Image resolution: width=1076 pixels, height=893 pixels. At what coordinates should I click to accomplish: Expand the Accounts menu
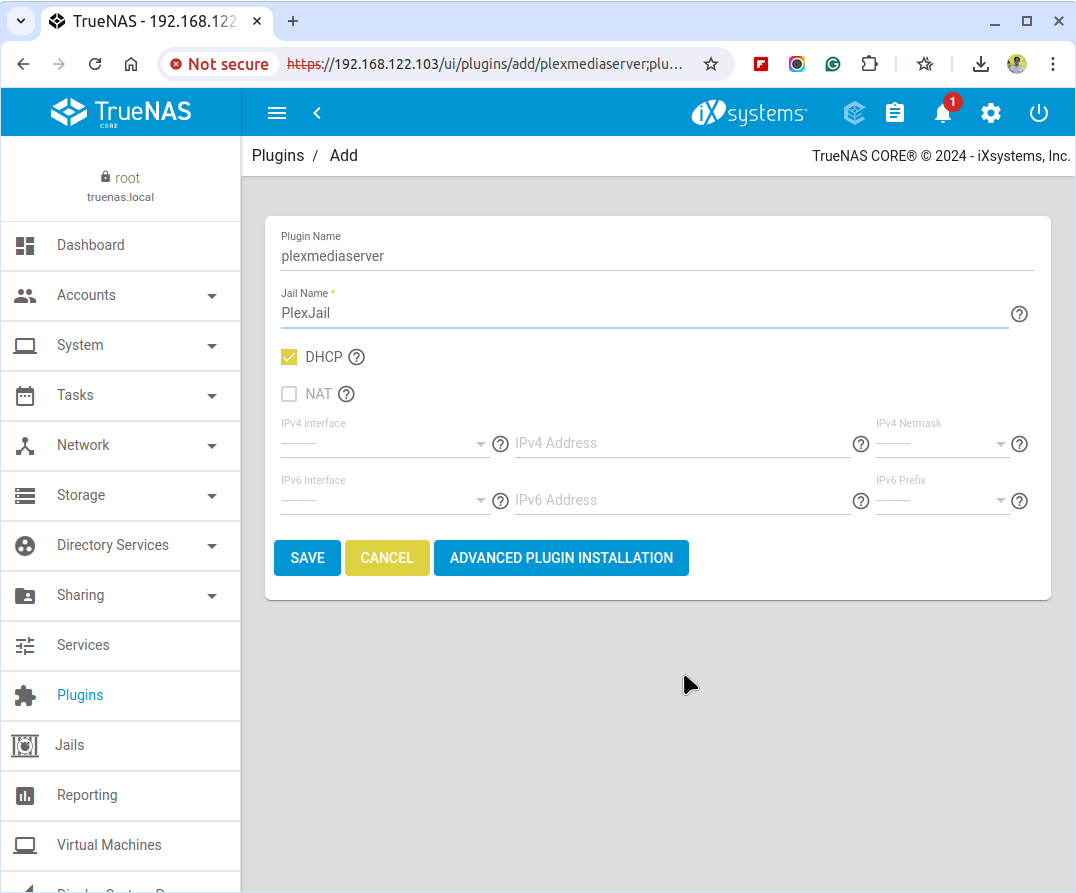pos(121,296)
